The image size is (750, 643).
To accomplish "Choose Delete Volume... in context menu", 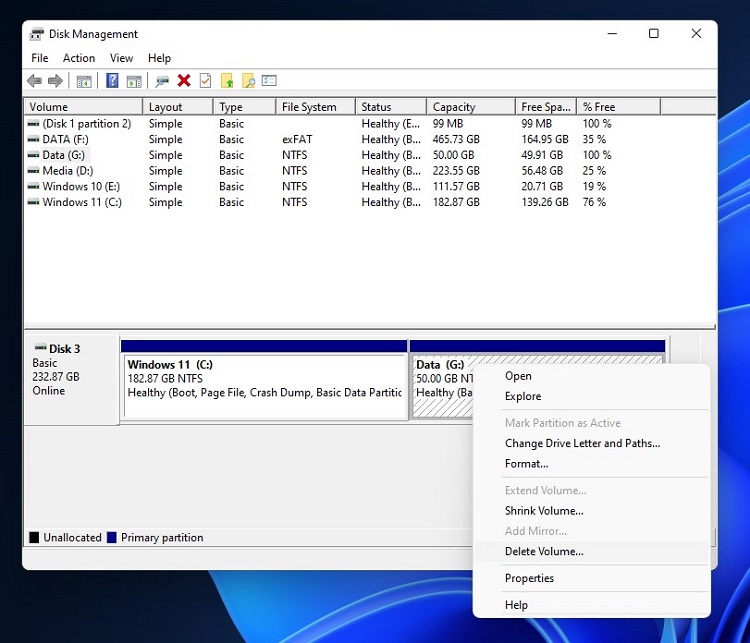I will 544,551.
